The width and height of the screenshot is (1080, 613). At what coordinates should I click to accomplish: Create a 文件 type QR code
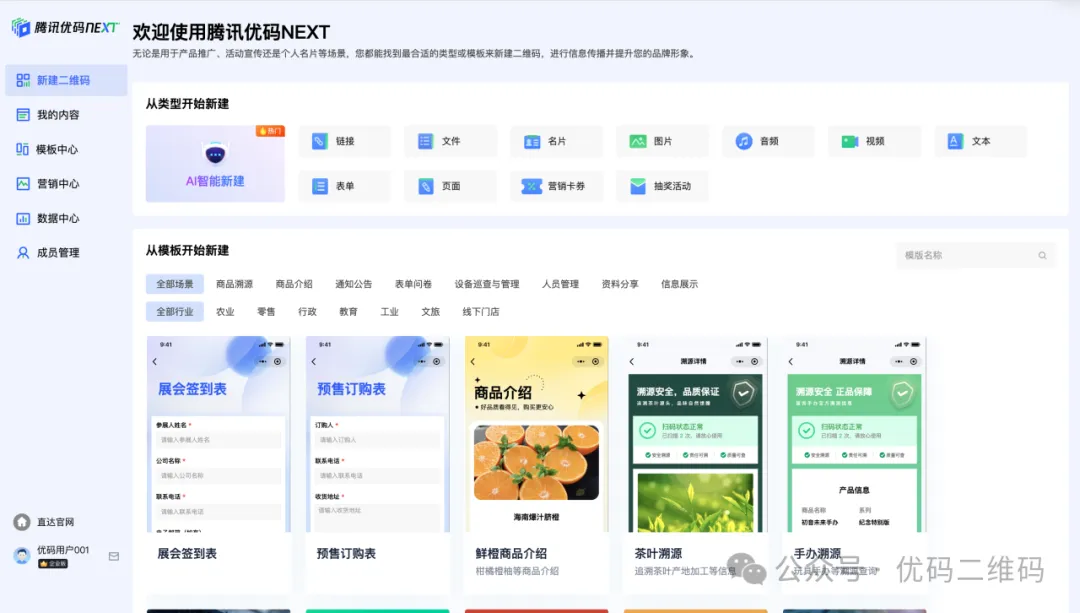(450, 141)
